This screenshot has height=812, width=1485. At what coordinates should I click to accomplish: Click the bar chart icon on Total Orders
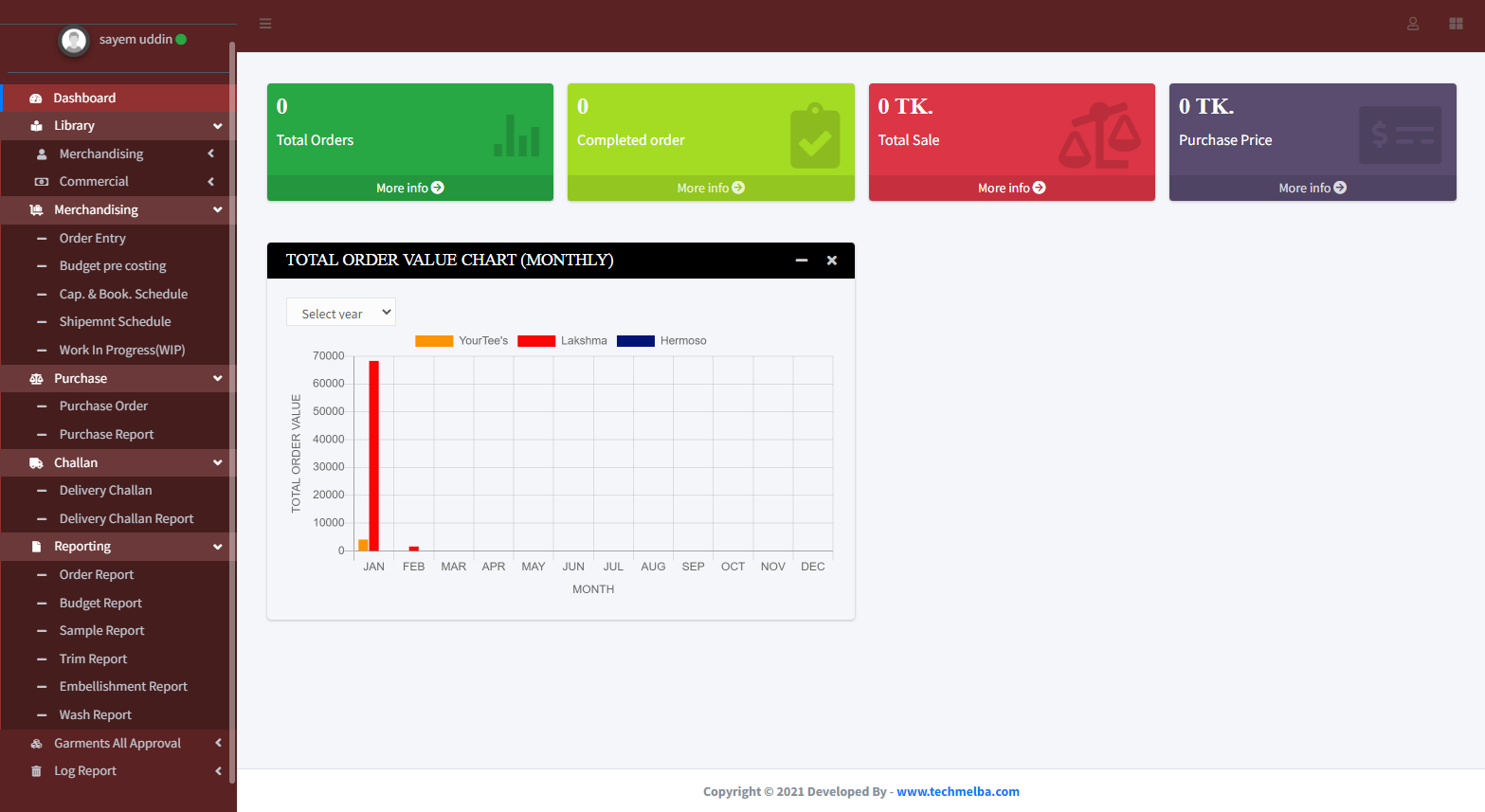(x=516, y=135)
